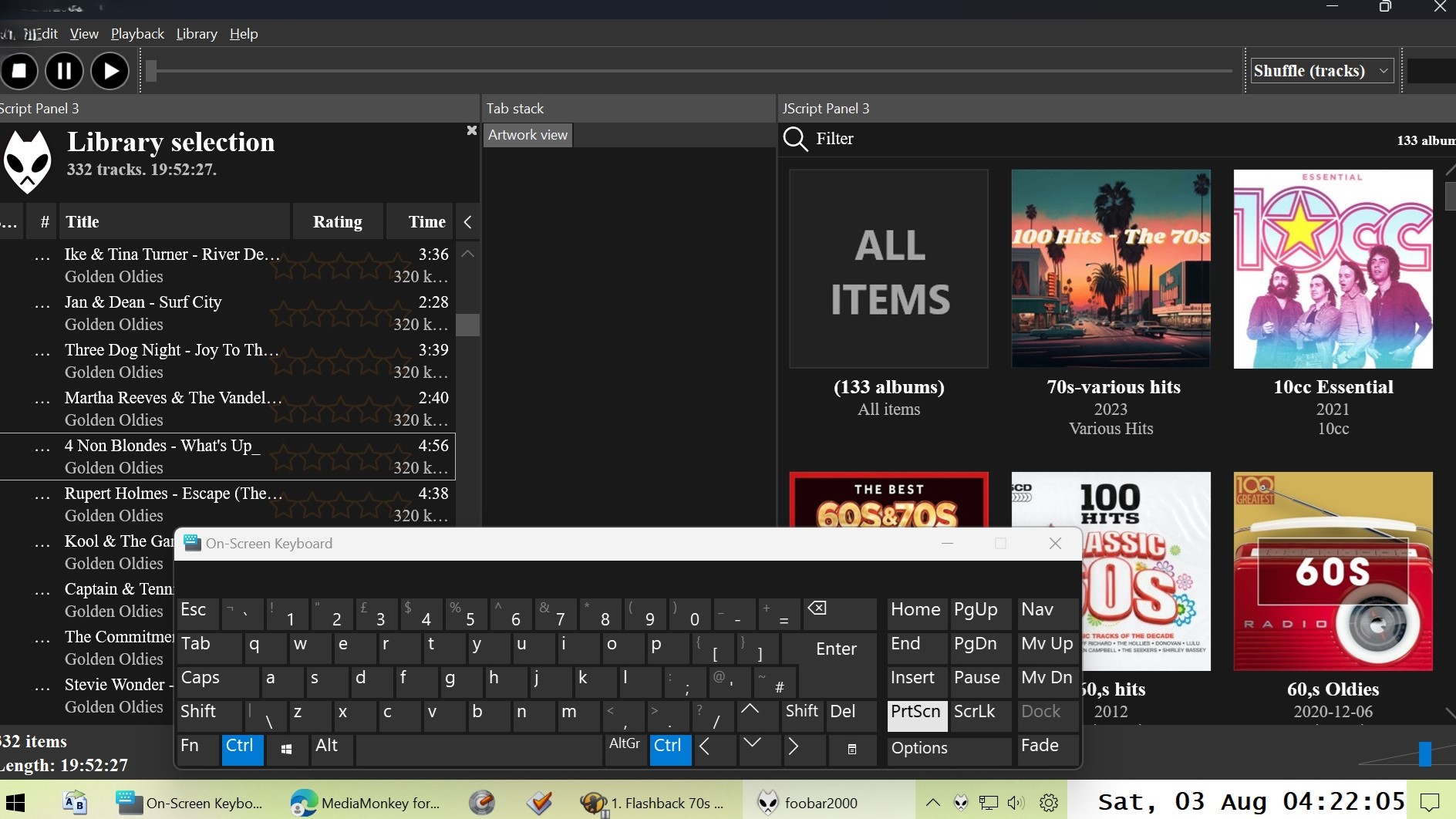
Task: Open The Best 60s&70s album cover
Action: click(x=889, y=499)
